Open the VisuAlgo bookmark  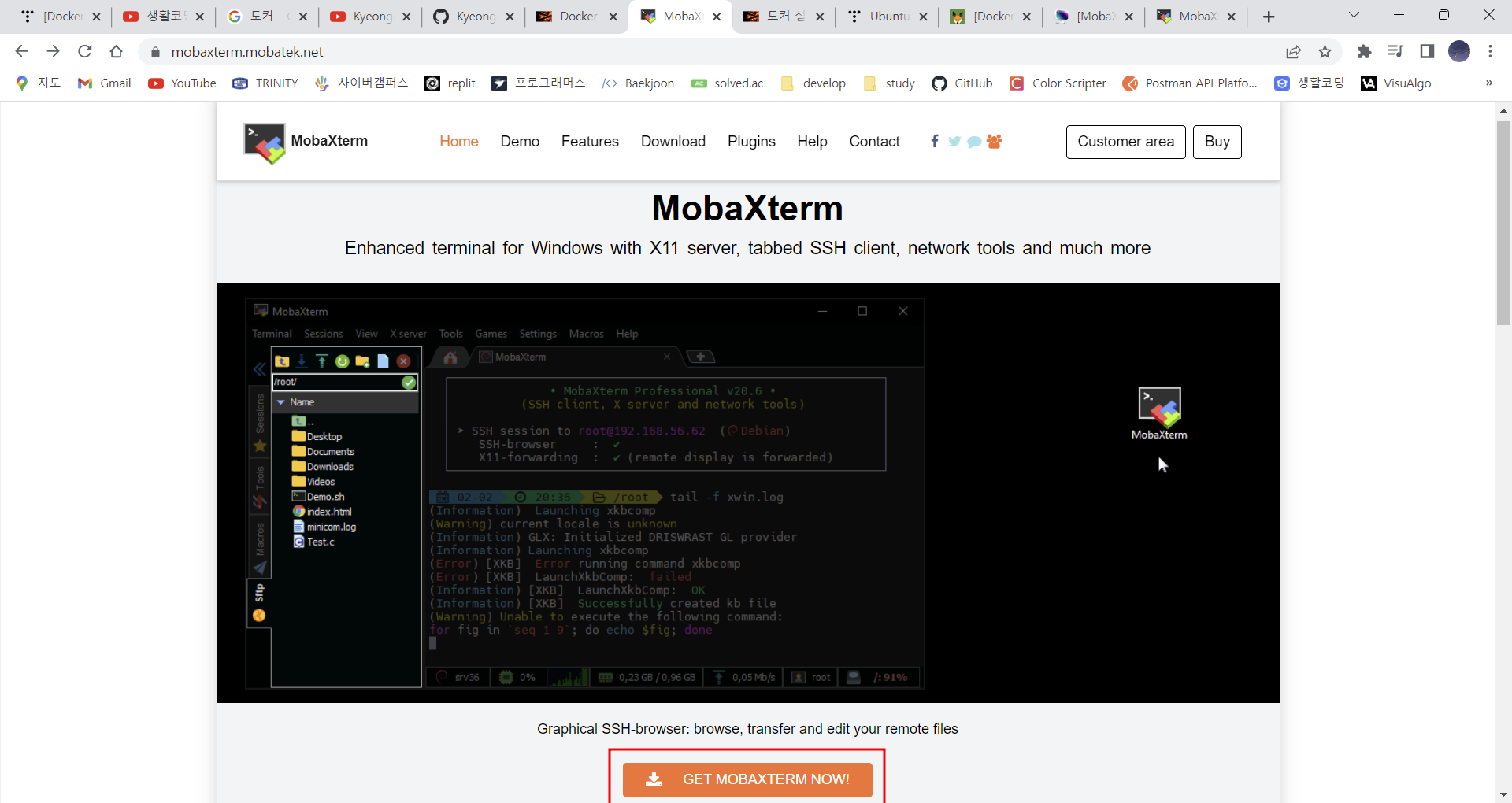1395,83
